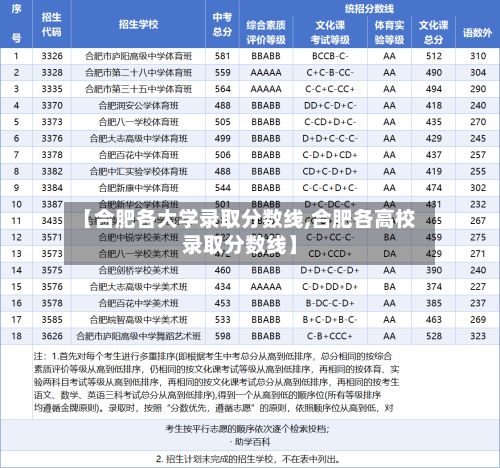The width and height of the screenshot is (500, 468).
Task: Click grade cell DD+C-D+C-
Action: 330,105
